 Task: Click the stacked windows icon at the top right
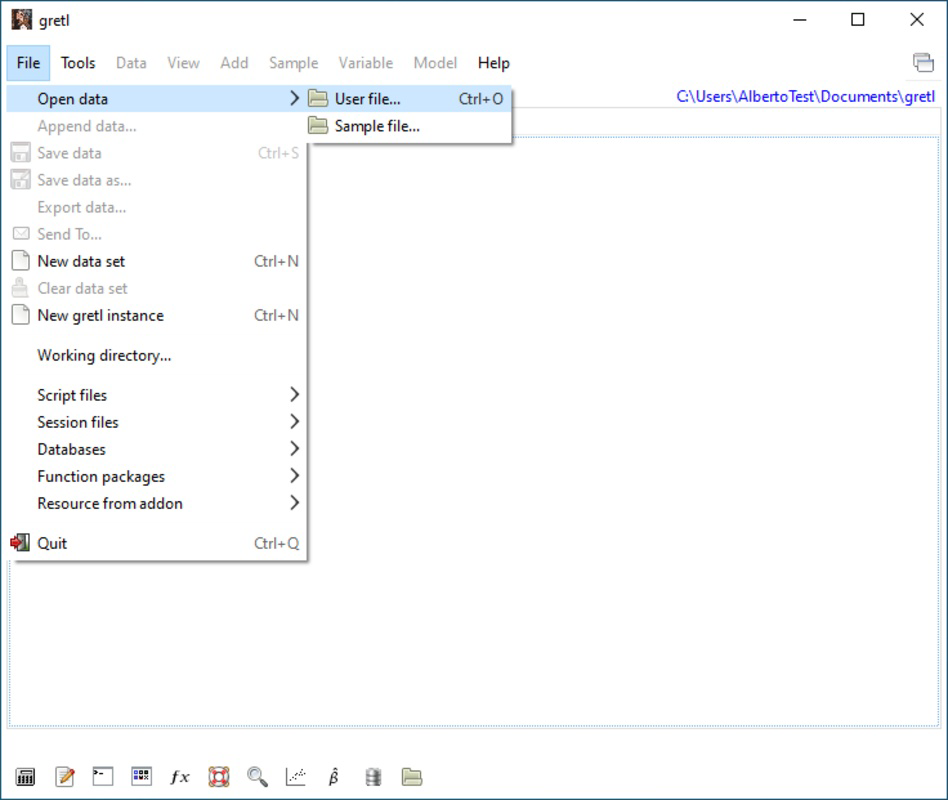(923, 62)
